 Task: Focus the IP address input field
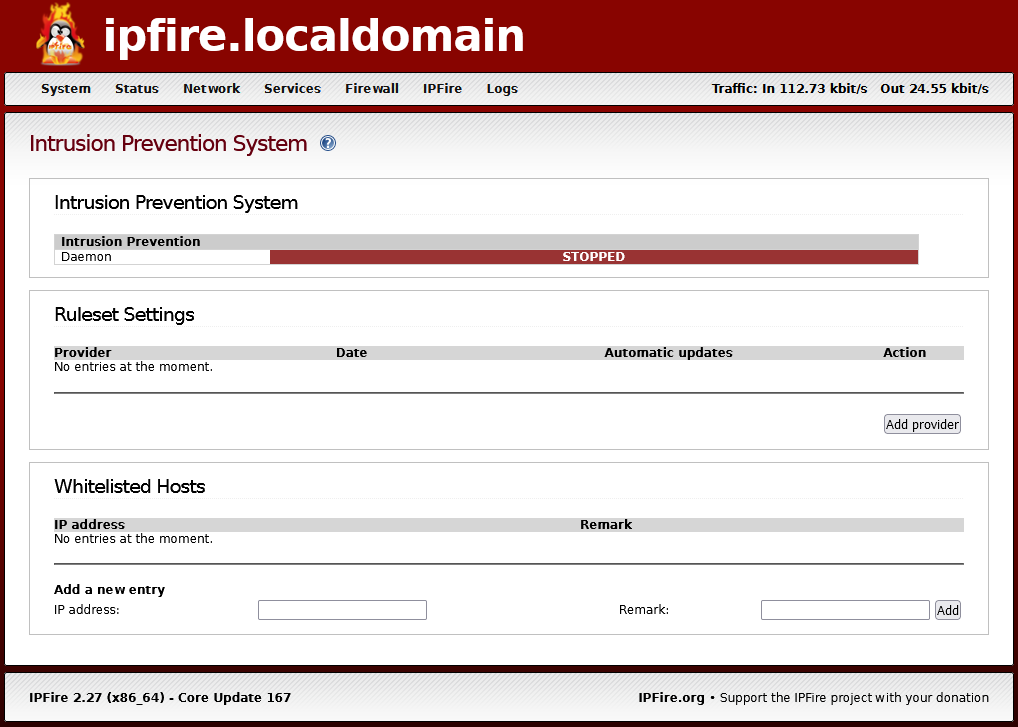[342, 610]
